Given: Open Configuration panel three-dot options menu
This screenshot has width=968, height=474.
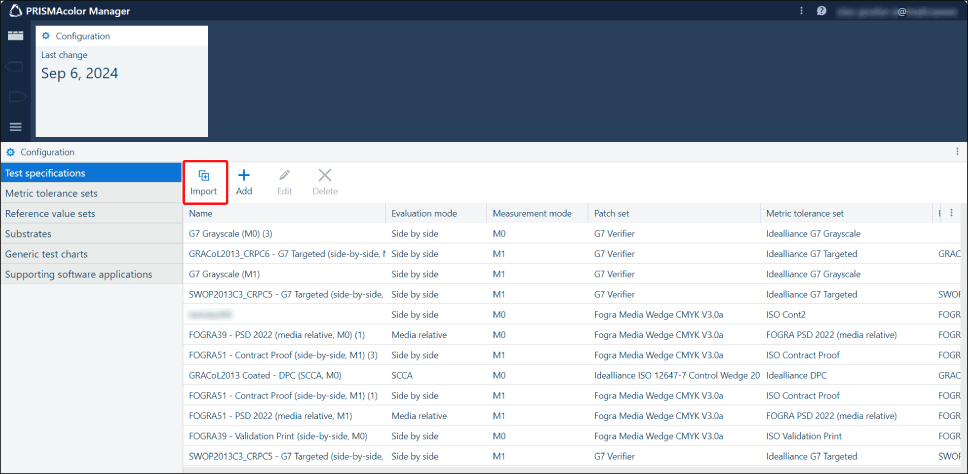Looking at the screenshot, I should click(x=957, y=152).
